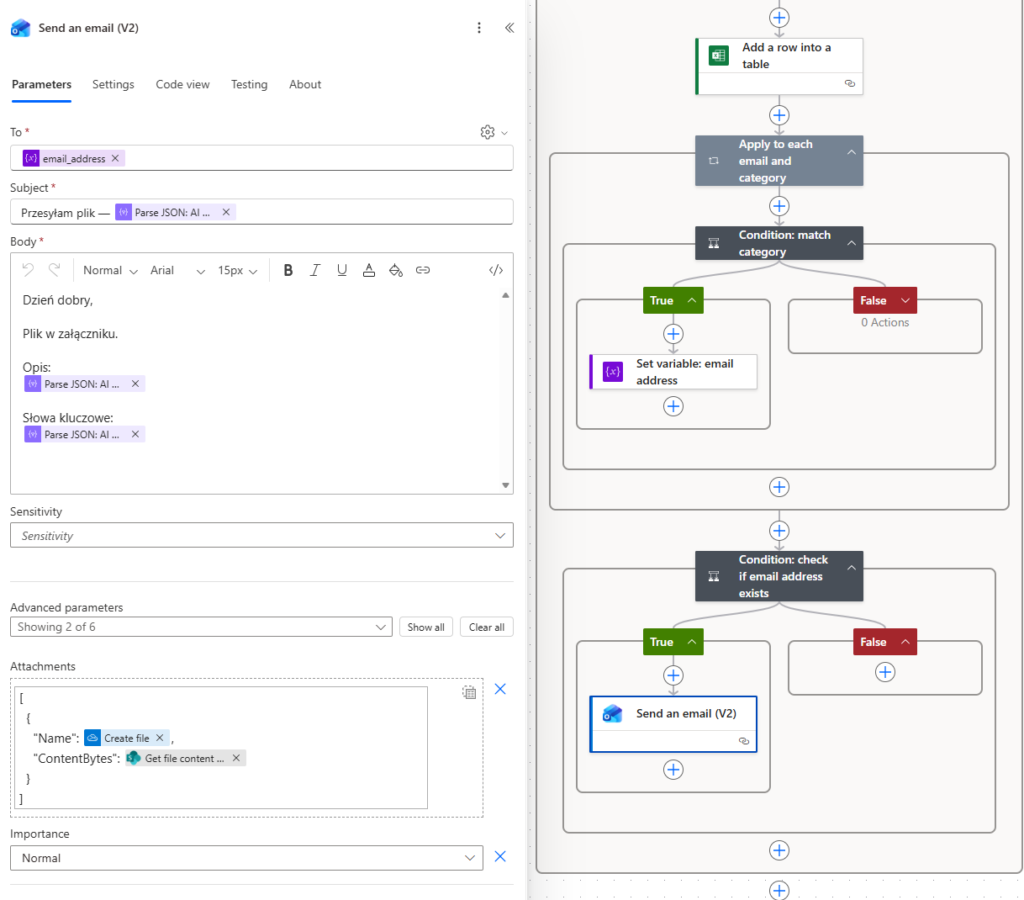Add action after Apply to each loop

tap(779, 531)
